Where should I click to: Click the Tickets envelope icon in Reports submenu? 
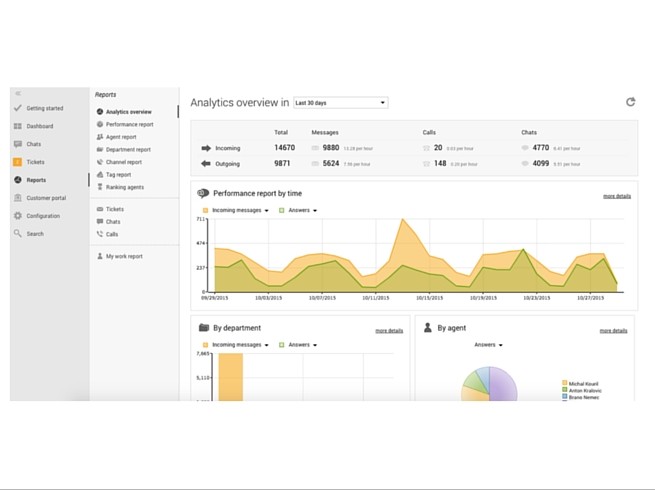point(100,209)
